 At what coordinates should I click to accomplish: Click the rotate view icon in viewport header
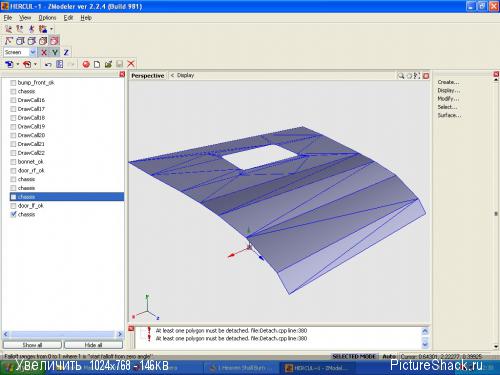coord(409,76)
